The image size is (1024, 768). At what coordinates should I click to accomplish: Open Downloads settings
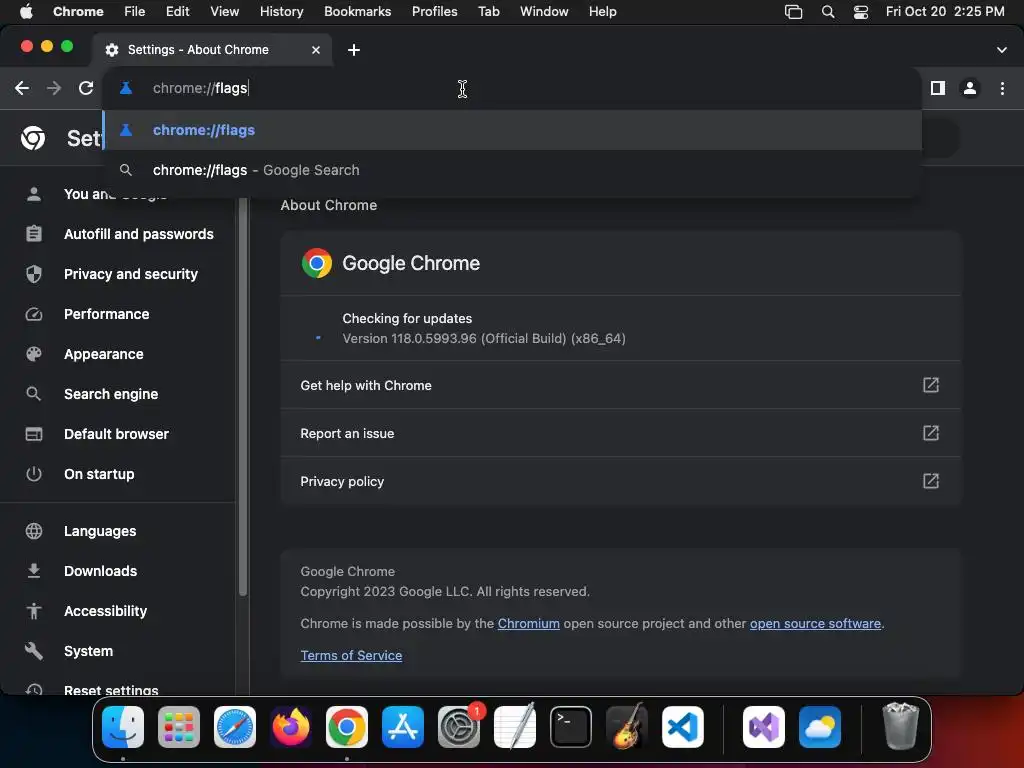(x=101, y=571)
